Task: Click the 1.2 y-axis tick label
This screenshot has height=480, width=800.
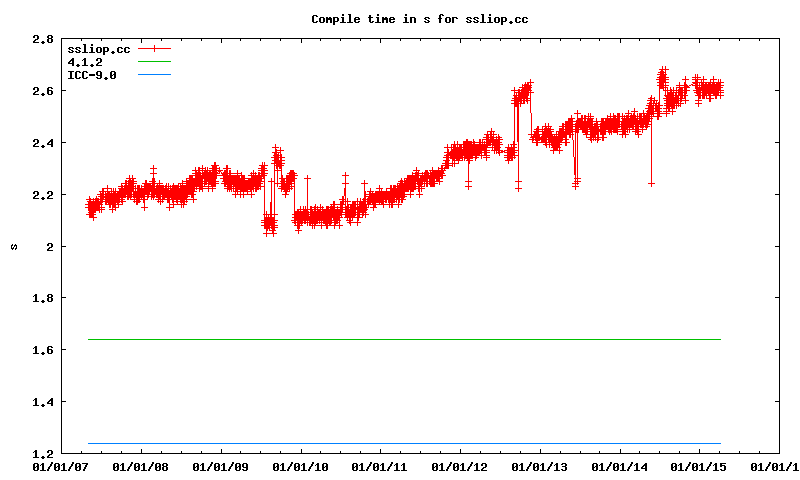Action: (x=42, y=454)
